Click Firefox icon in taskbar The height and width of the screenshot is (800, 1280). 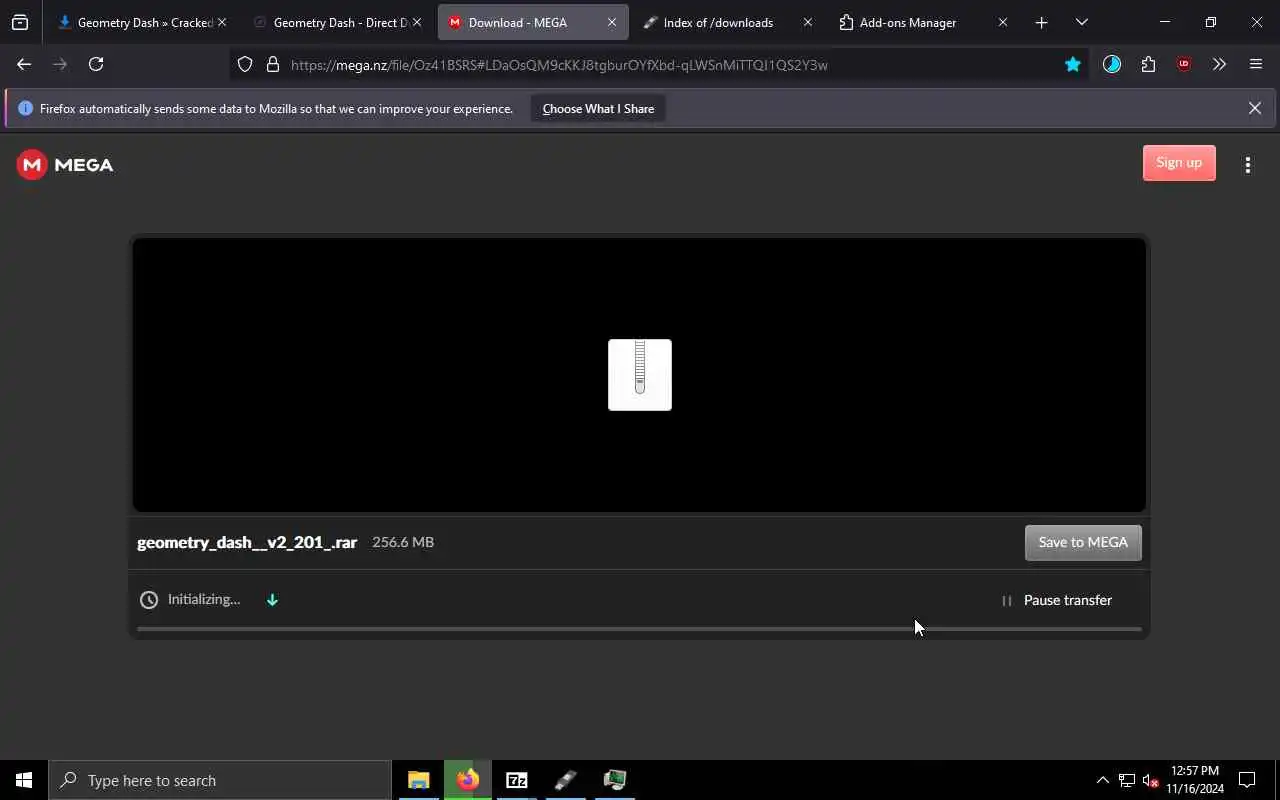pyautogui.click(x=468, y=780)
